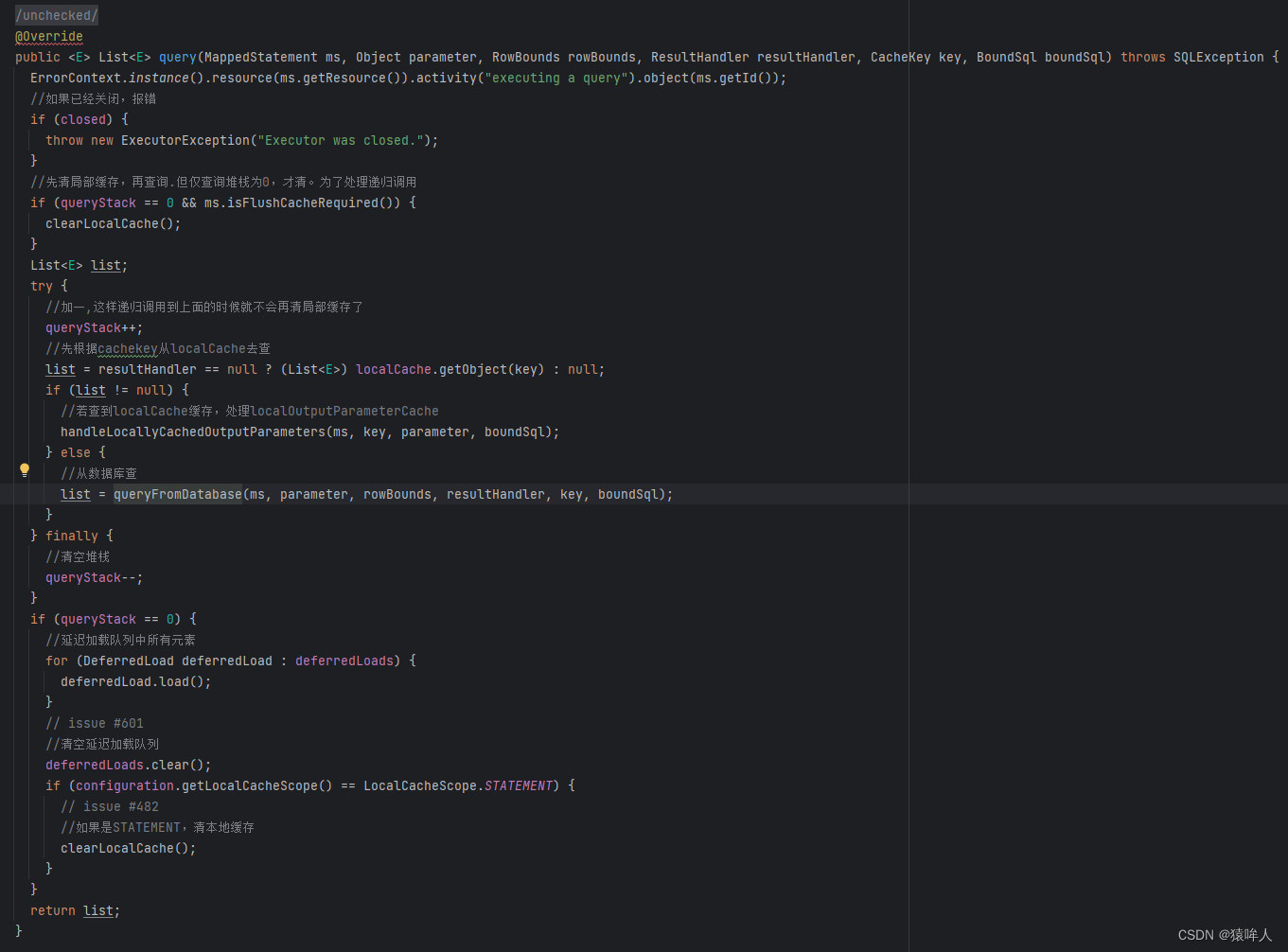
Task: Click the DeferredLoad type in for loop
Action: pos(129,661)
